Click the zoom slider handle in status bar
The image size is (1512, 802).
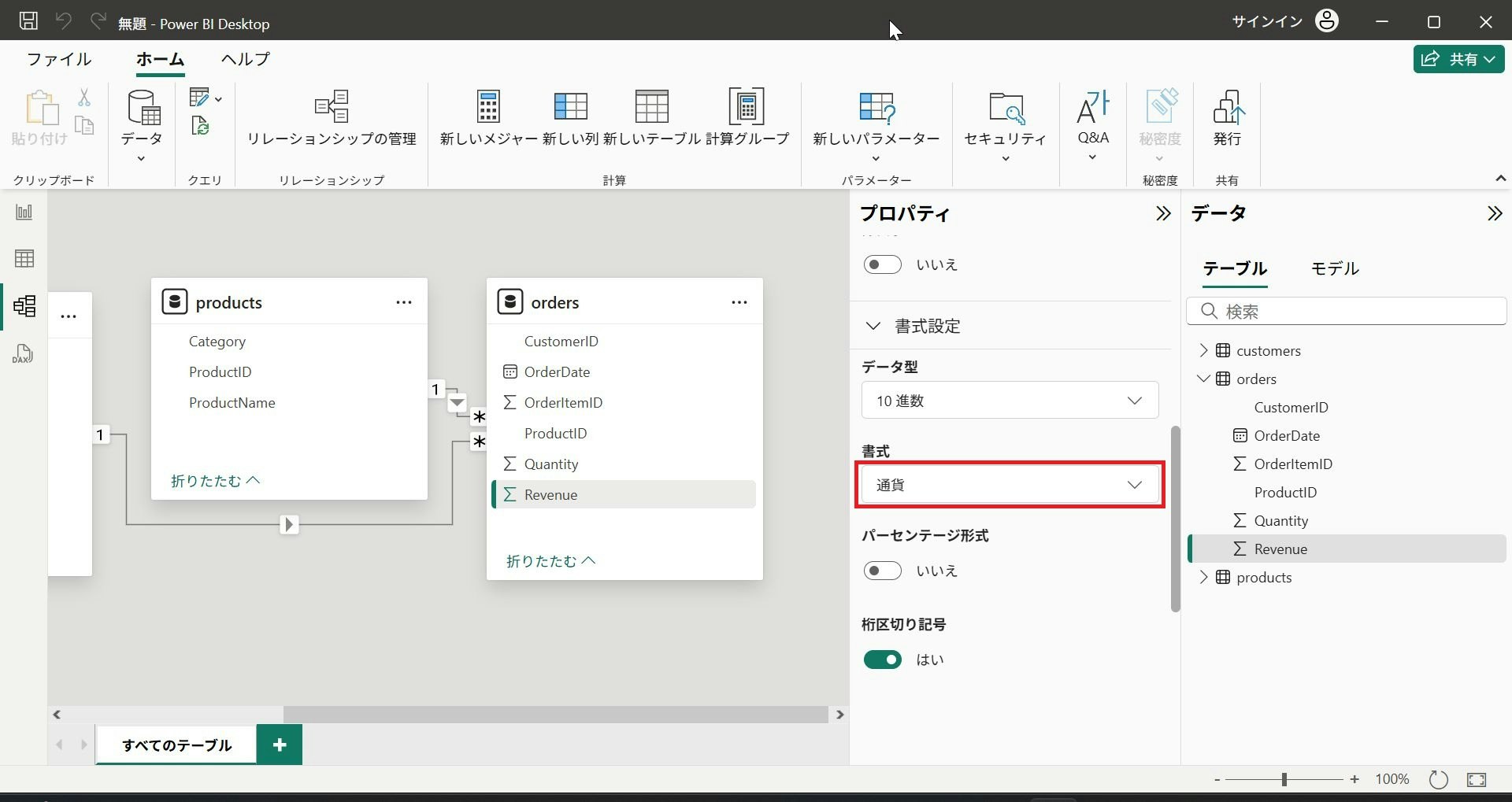[1284, 779]
